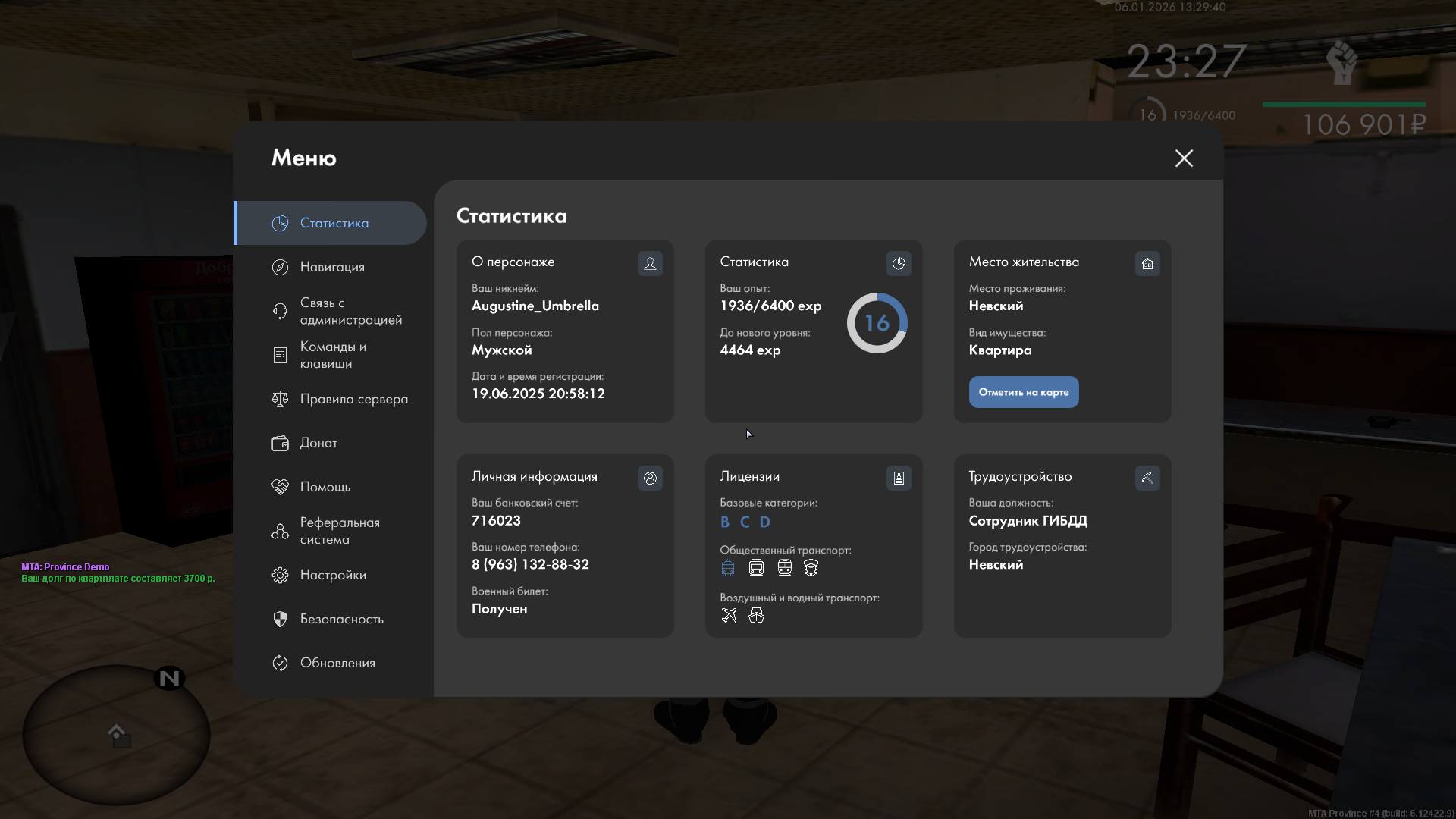Open the Безопасность section

point(341,619)
